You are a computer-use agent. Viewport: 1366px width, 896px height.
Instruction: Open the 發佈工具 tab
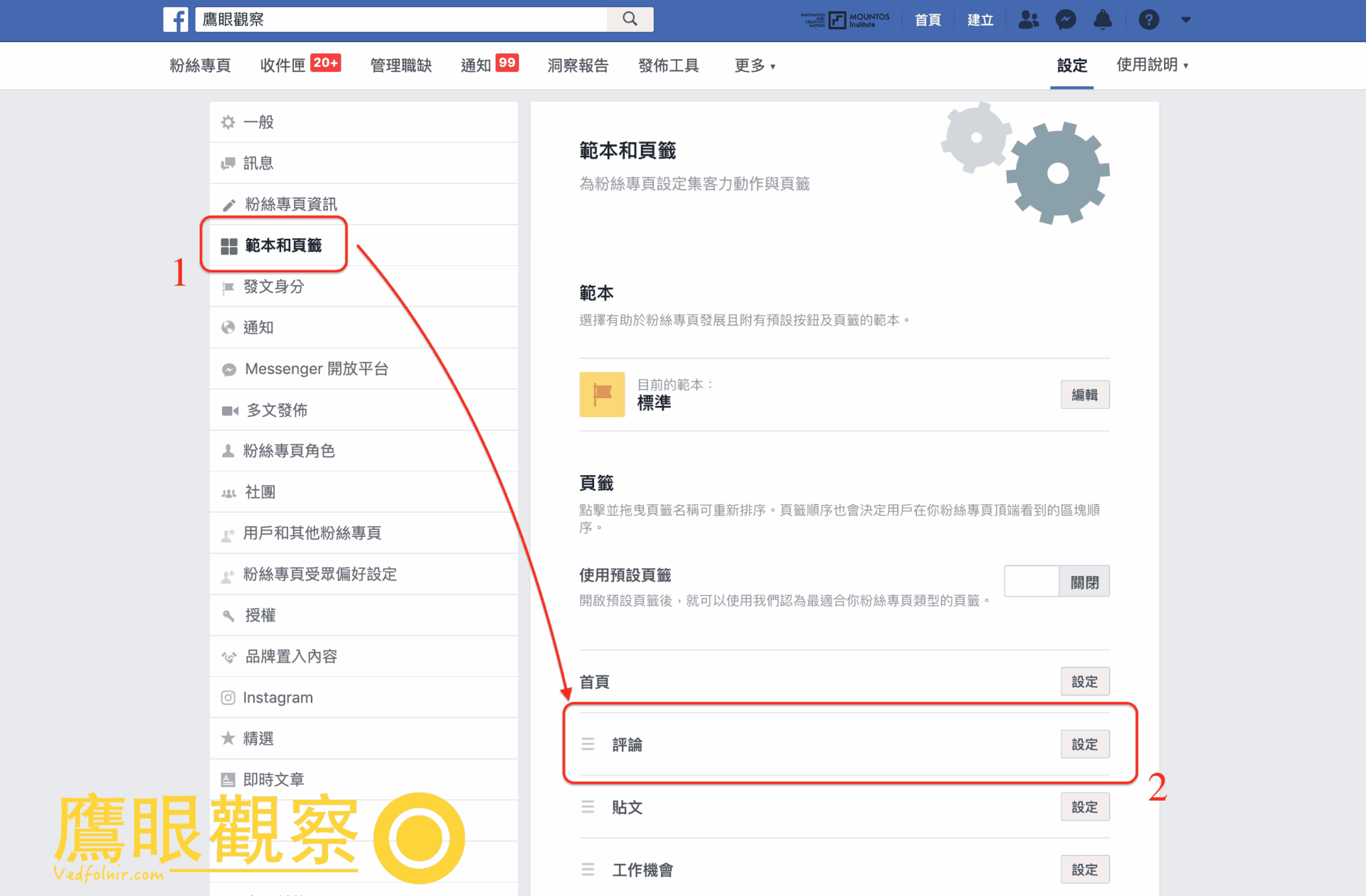coord(669,65)
